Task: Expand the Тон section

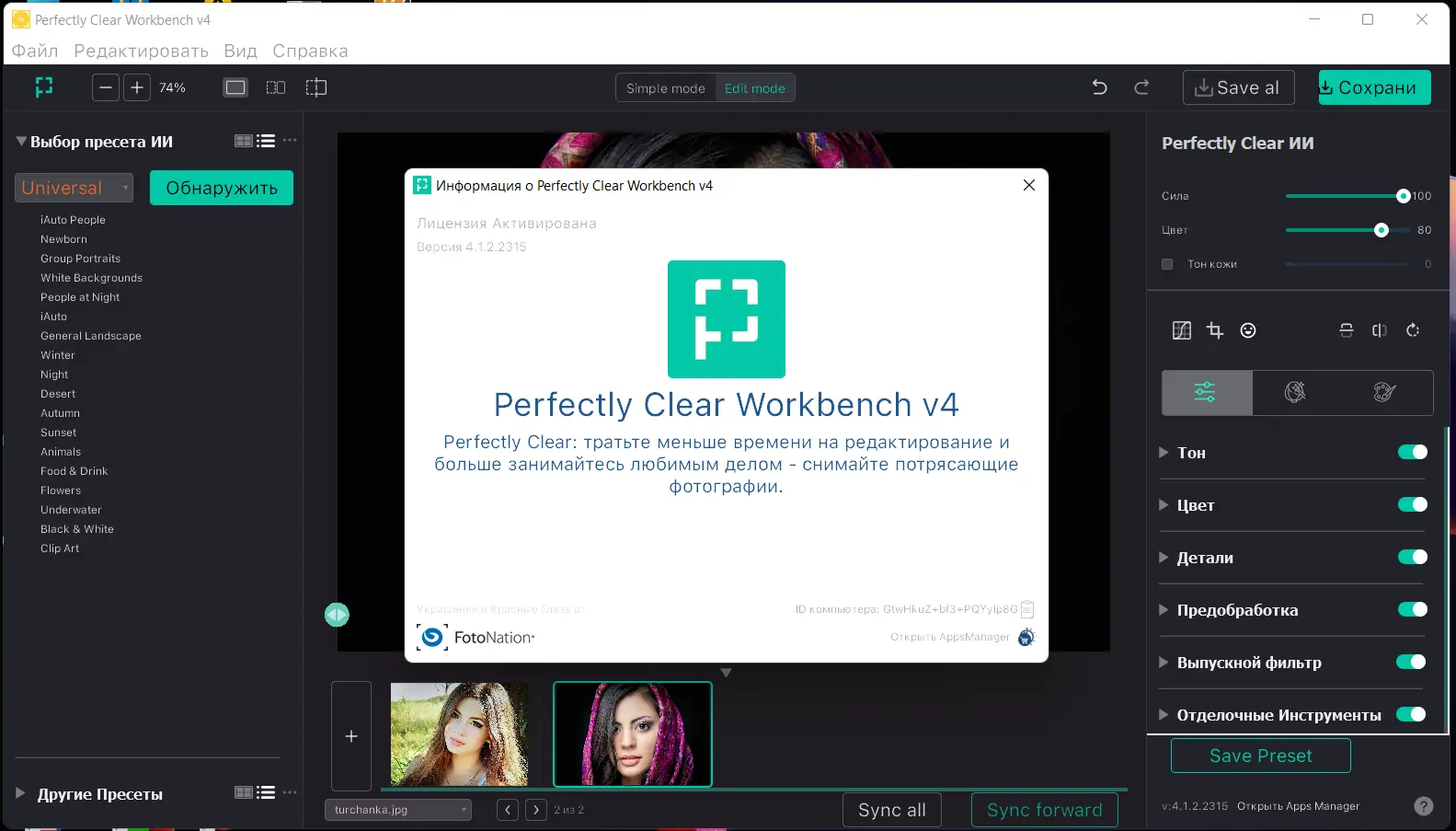Action: click(1164, 452)
